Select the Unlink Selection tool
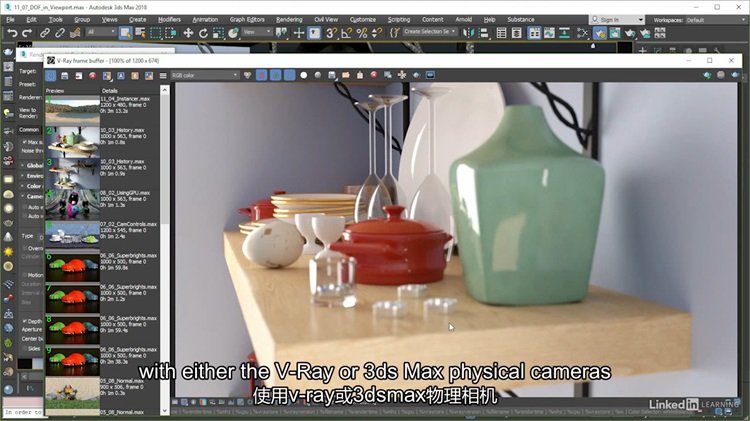750x421 pixels. (x=60, y=33)
